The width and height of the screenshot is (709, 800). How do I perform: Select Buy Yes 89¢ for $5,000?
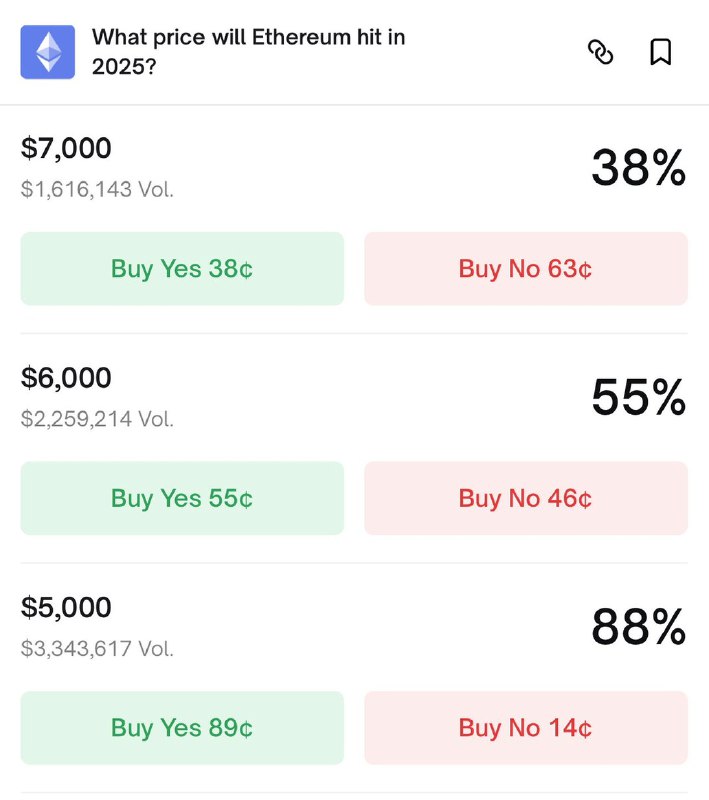(181, 727)
